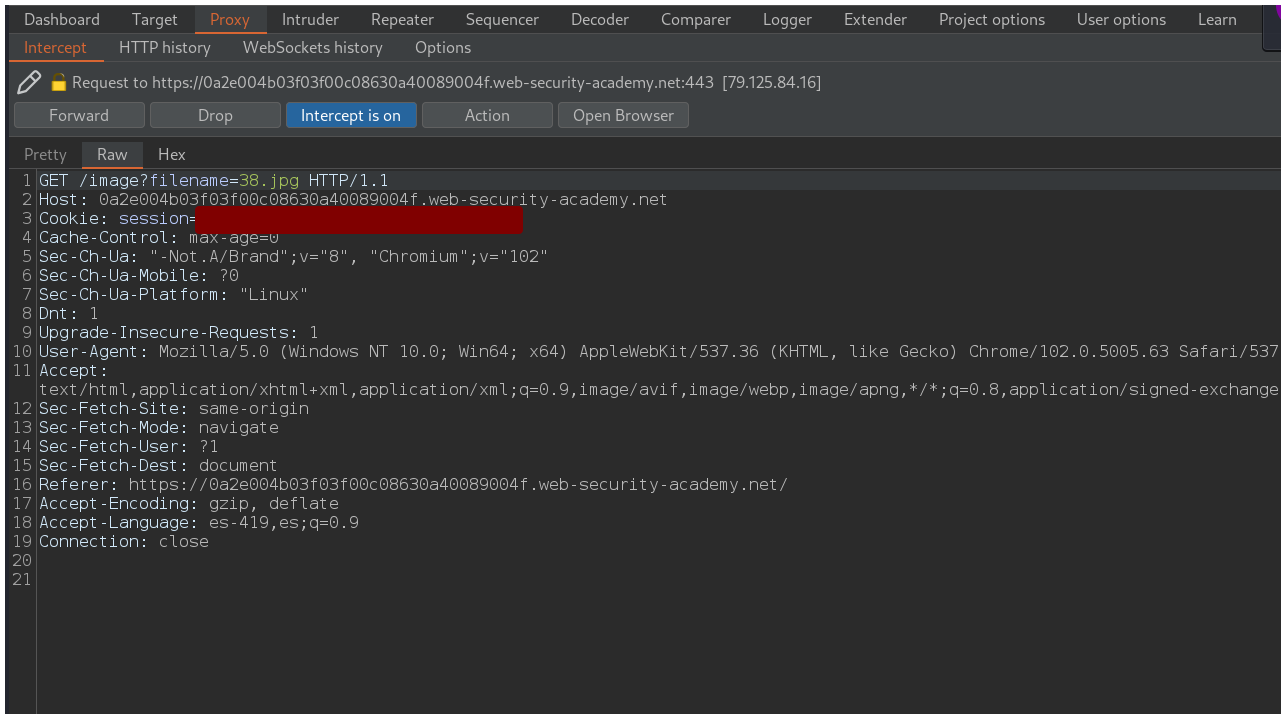Switch to Pretty message view
1286x719 pixels.
click(45, 154)
